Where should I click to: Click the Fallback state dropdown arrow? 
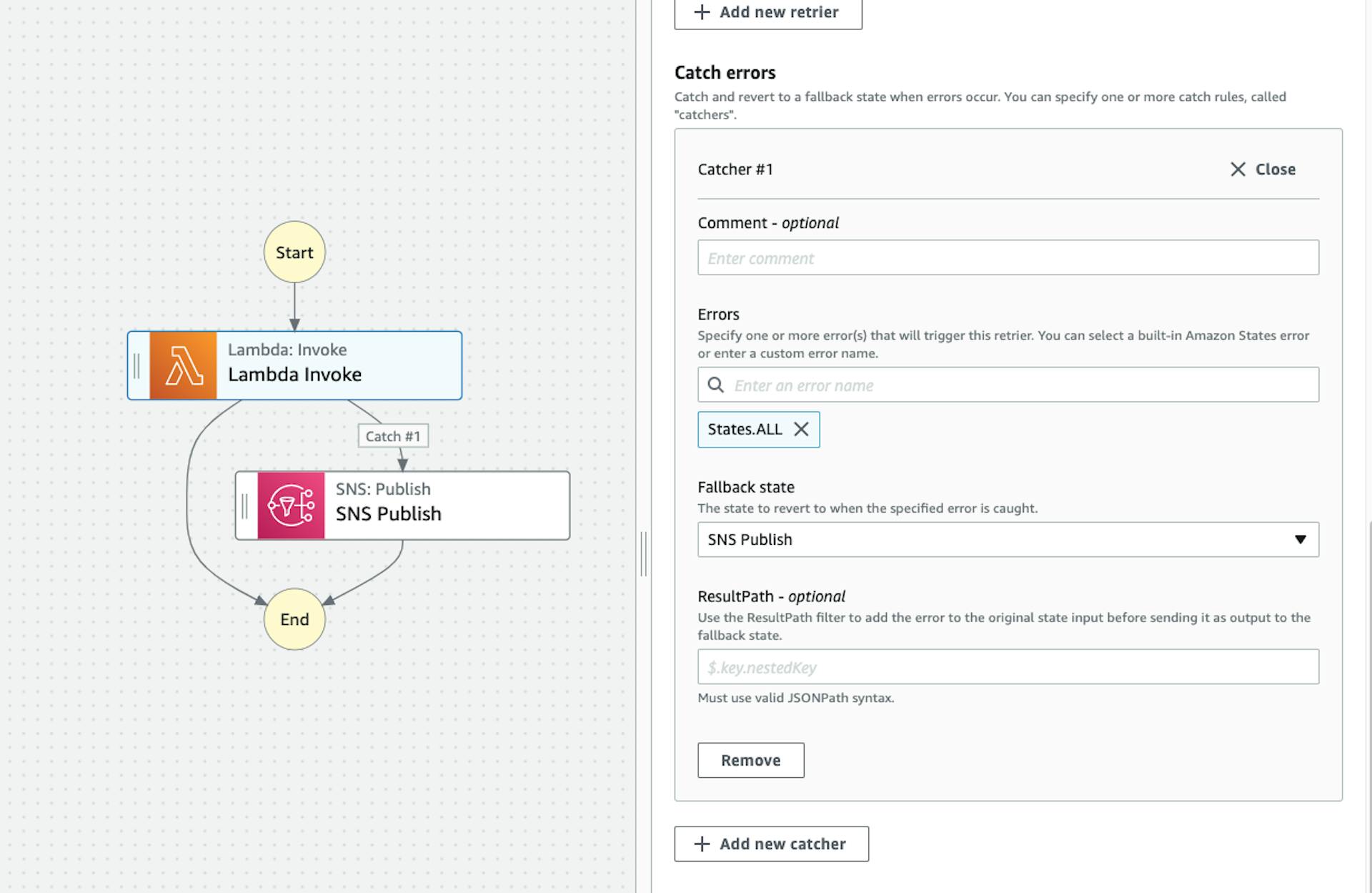1301,540
